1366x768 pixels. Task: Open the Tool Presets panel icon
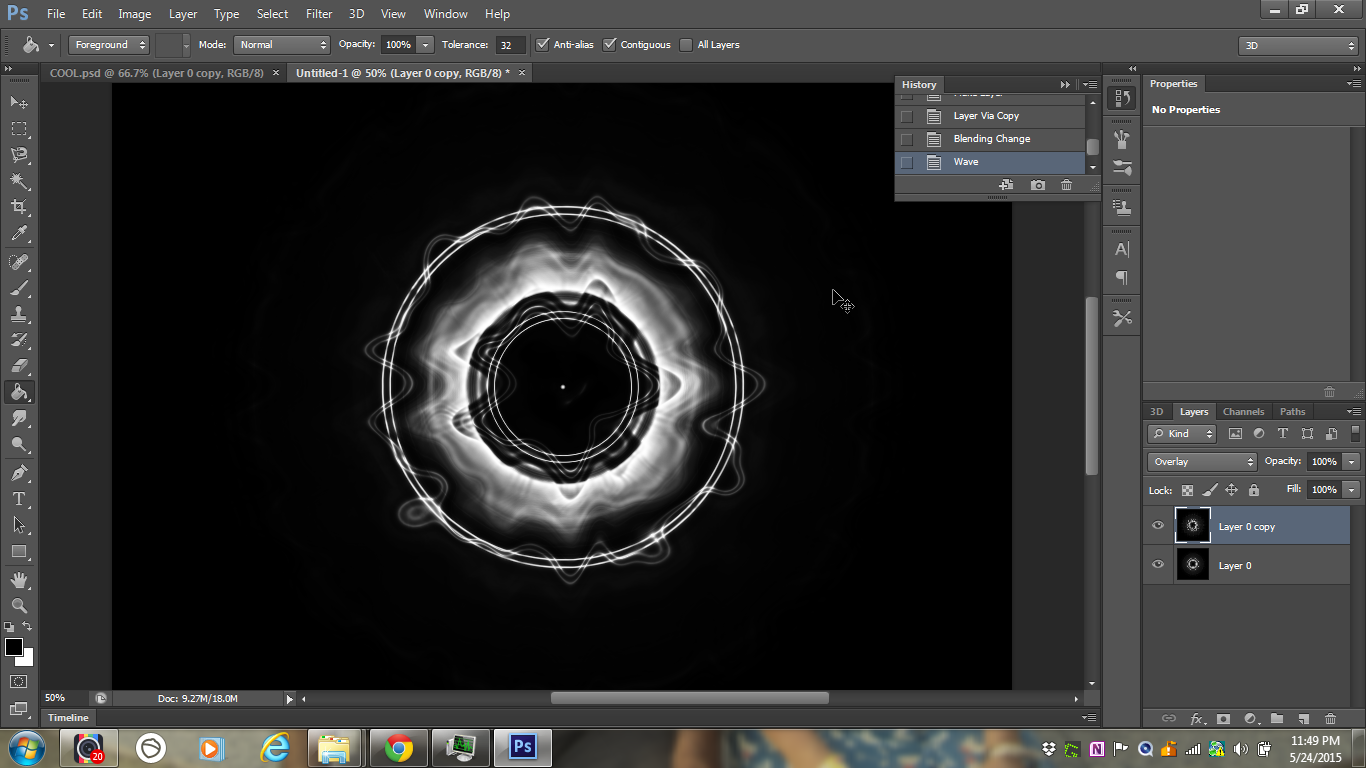click(x=1122, y=318)
